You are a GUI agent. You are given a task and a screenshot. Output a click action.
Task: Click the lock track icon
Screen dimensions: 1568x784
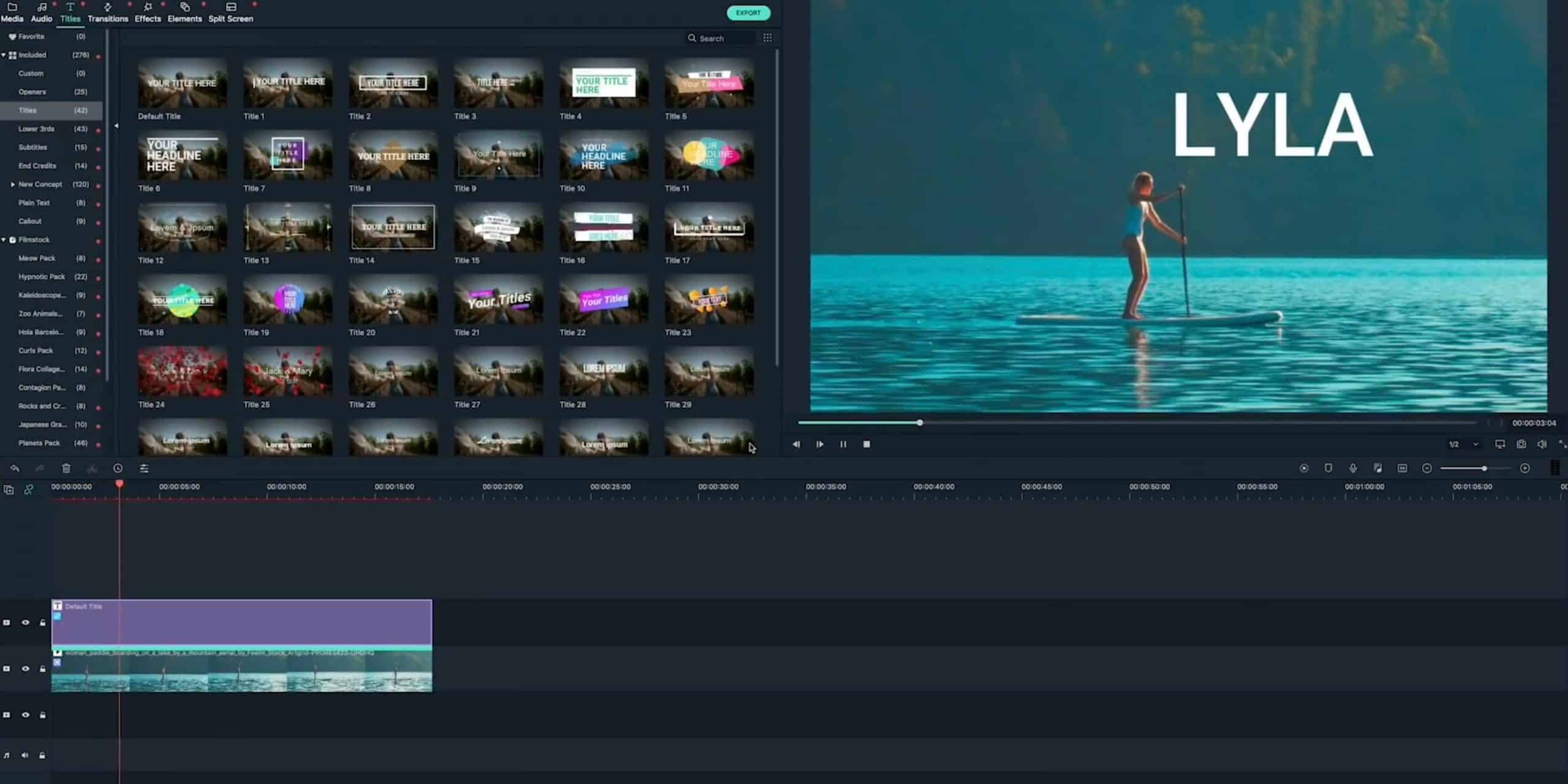(42, 623)
